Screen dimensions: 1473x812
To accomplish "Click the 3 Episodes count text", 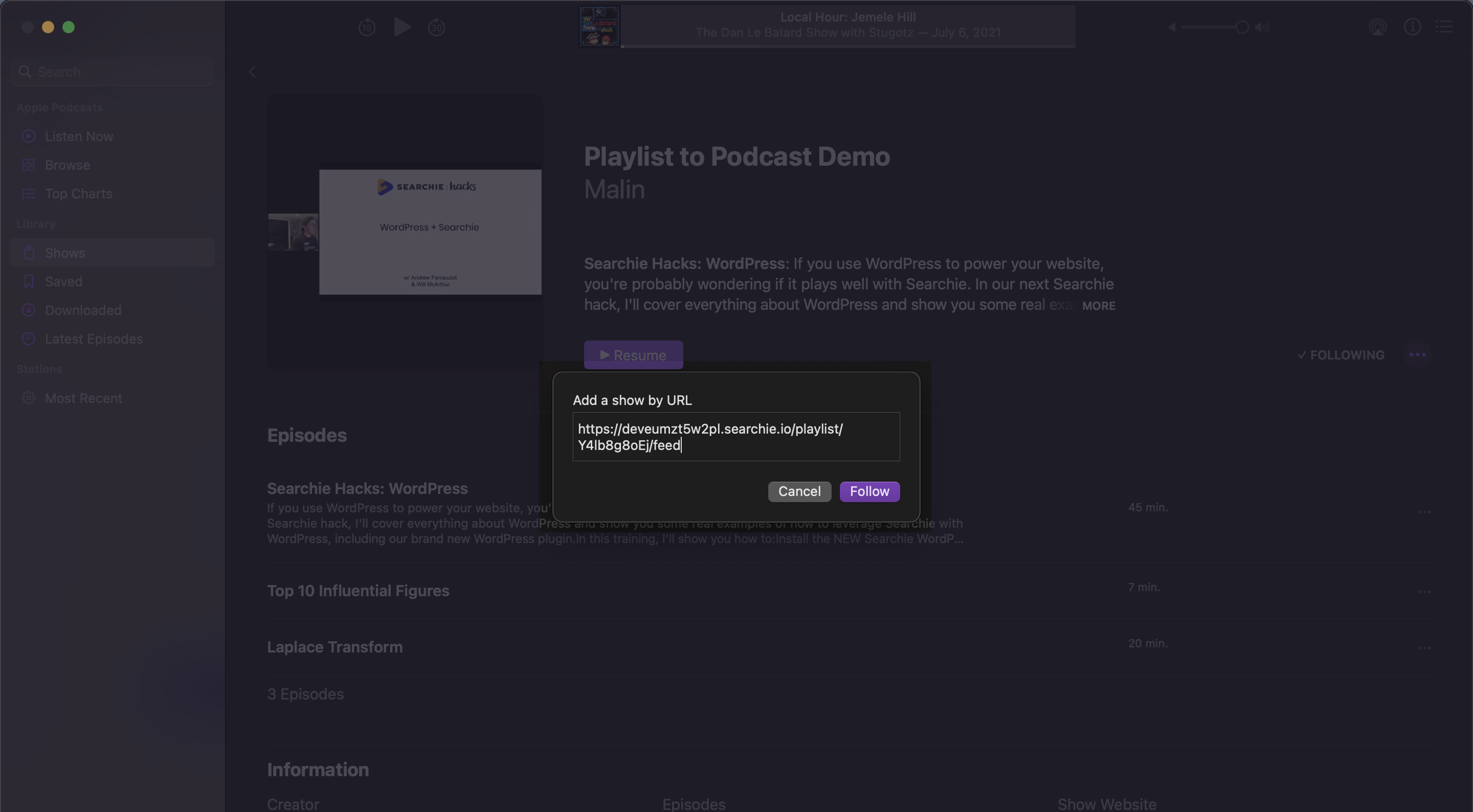I will tap(305, 694).
